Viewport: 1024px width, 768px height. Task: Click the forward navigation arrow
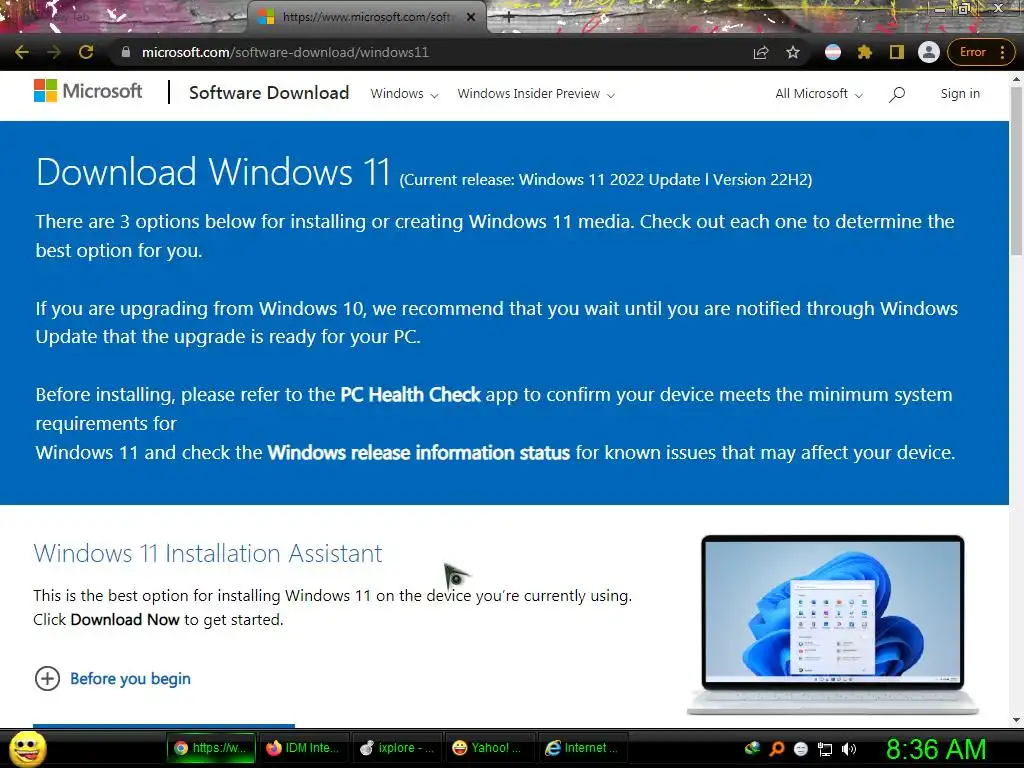(54, 52)
